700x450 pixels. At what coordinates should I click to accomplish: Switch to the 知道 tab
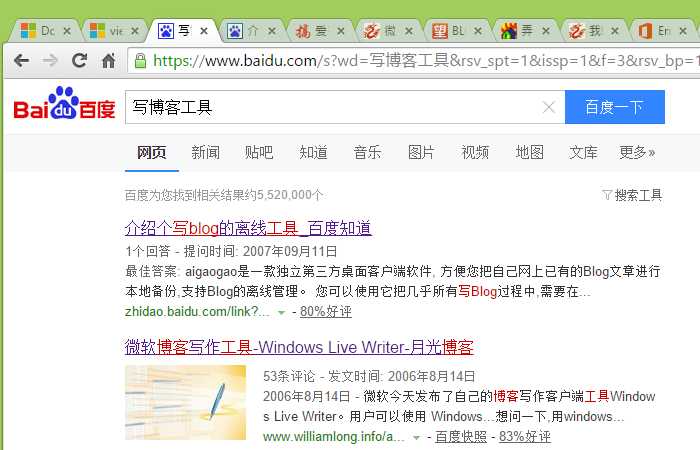point(313,152)
